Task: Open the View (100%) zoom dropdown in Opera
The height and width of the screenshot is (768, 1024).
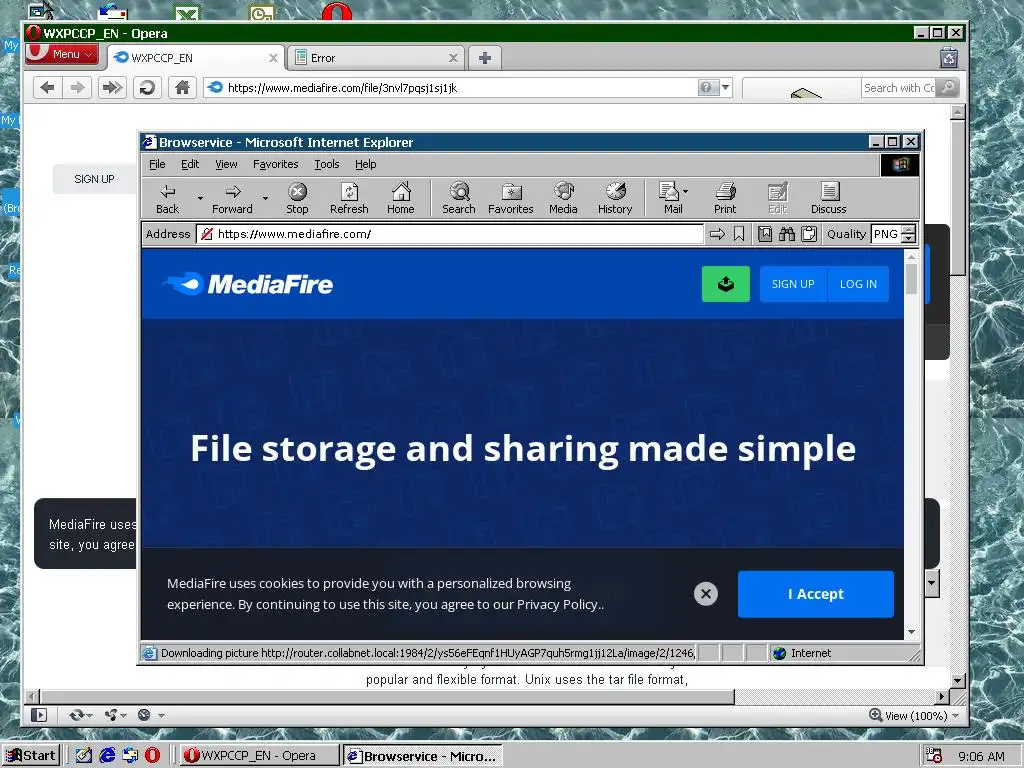Action: pyautogui.click(x=914, y=715)
